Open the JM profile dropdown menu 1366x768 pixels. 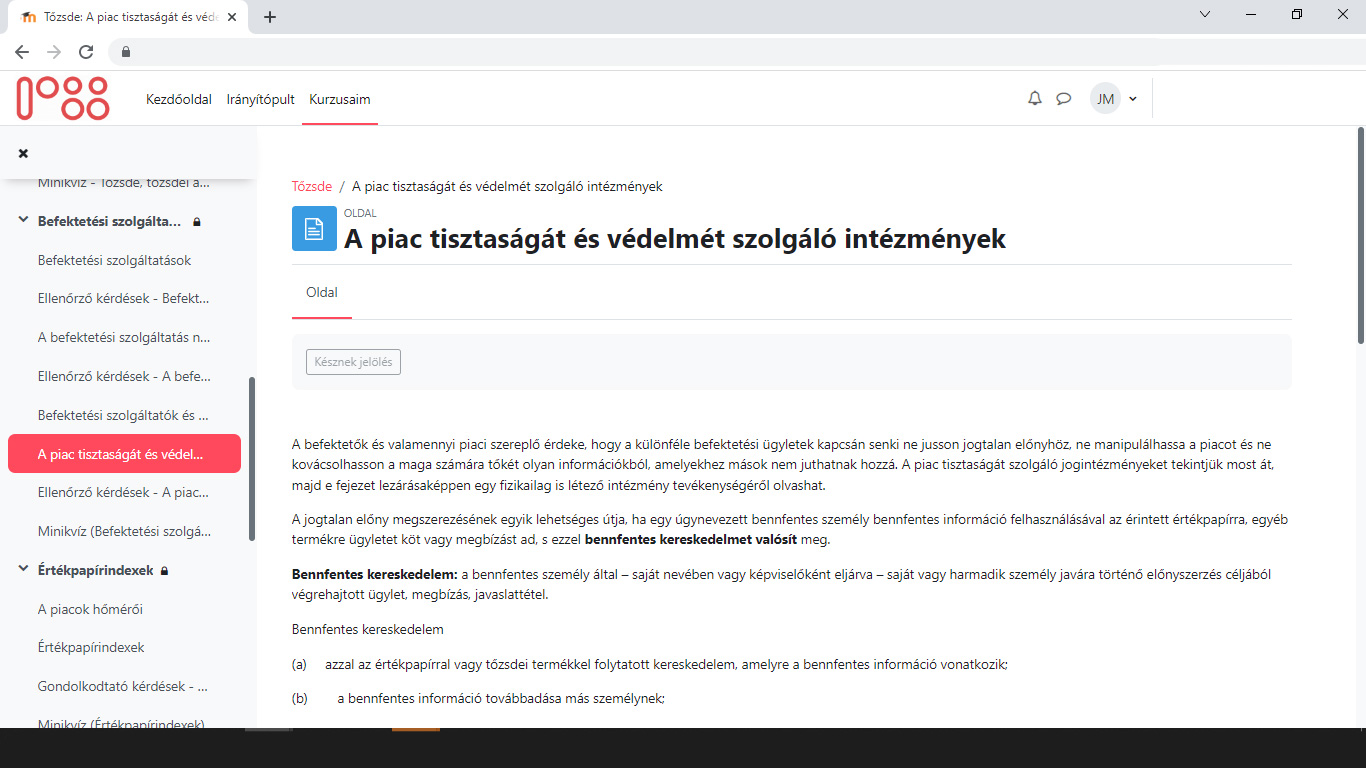point(1114,98)
